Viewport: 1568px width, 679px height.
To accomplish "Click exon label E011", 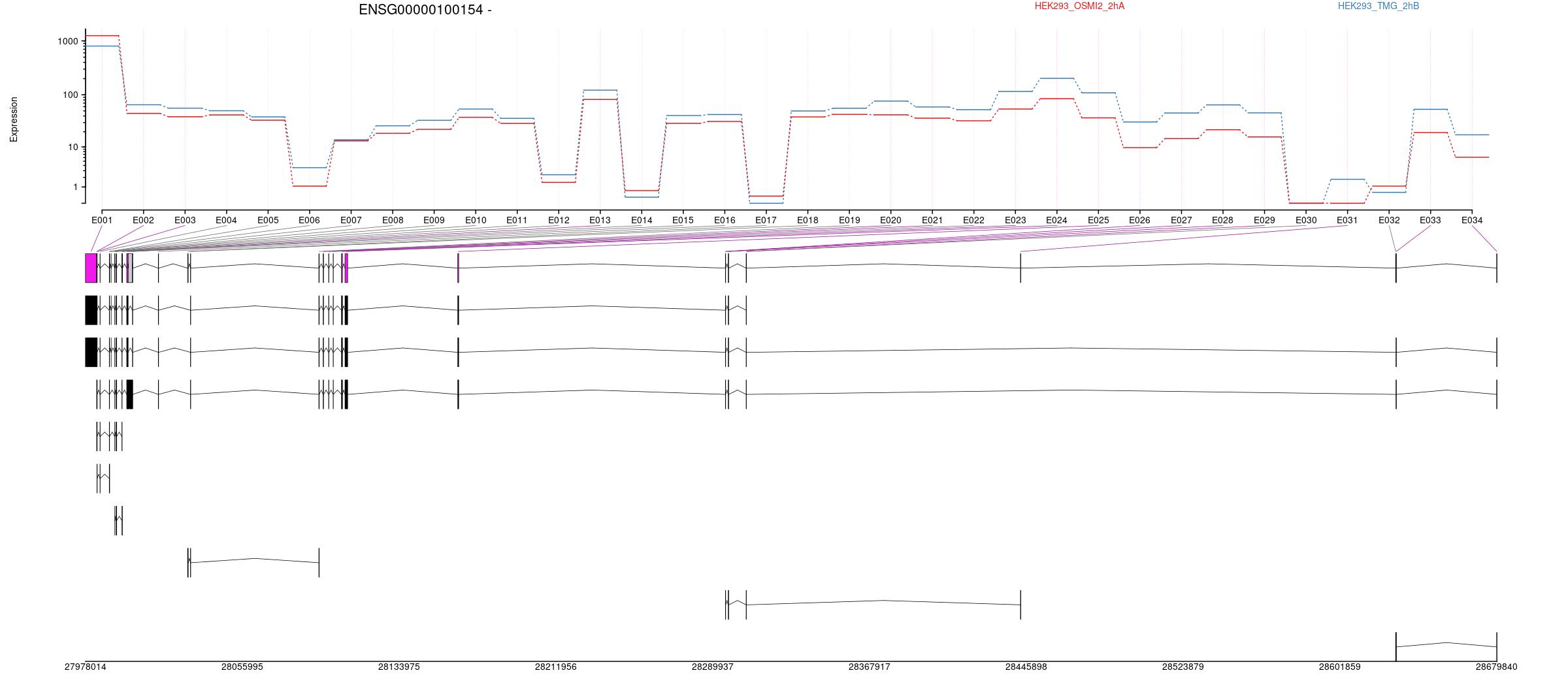I will [x=517, y=220].
